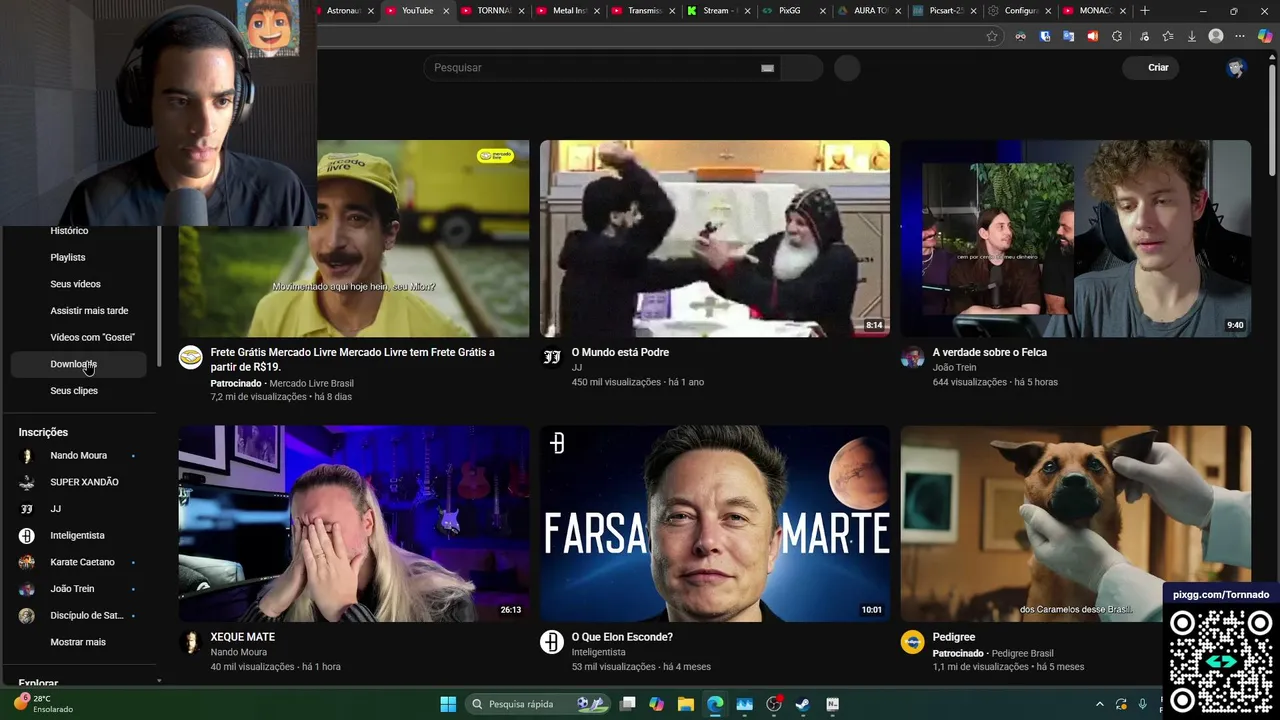The height and width of the screenshot is (720, 1280).
Task: Show hidden system tray icons
Action: [x=1100, y=704]
